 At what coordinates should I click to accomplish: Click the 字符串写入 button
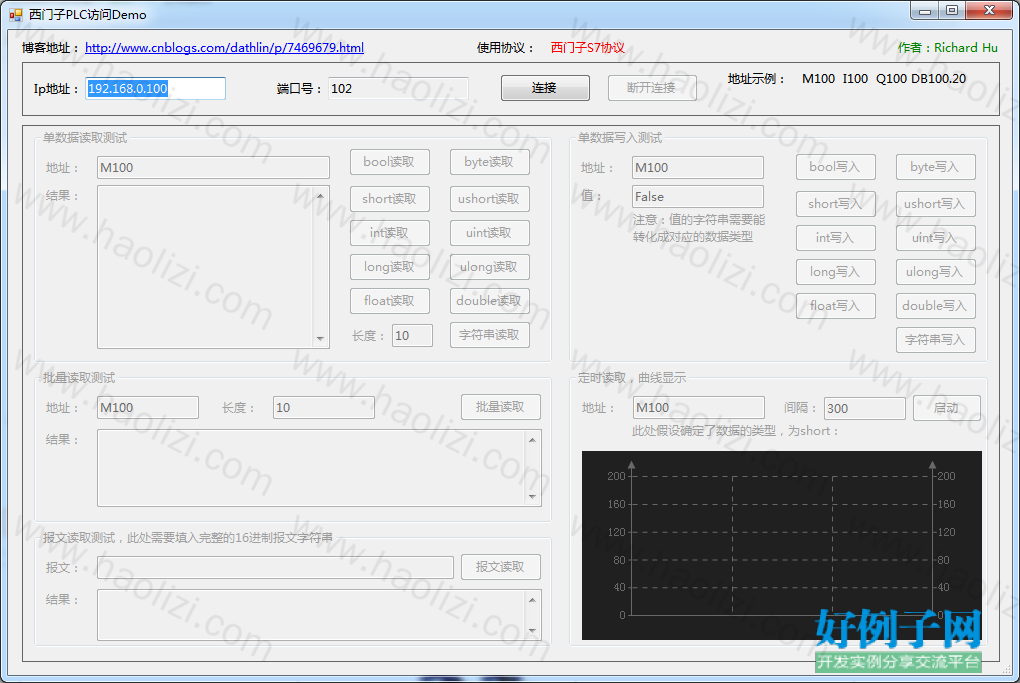(x=935, y=340)
